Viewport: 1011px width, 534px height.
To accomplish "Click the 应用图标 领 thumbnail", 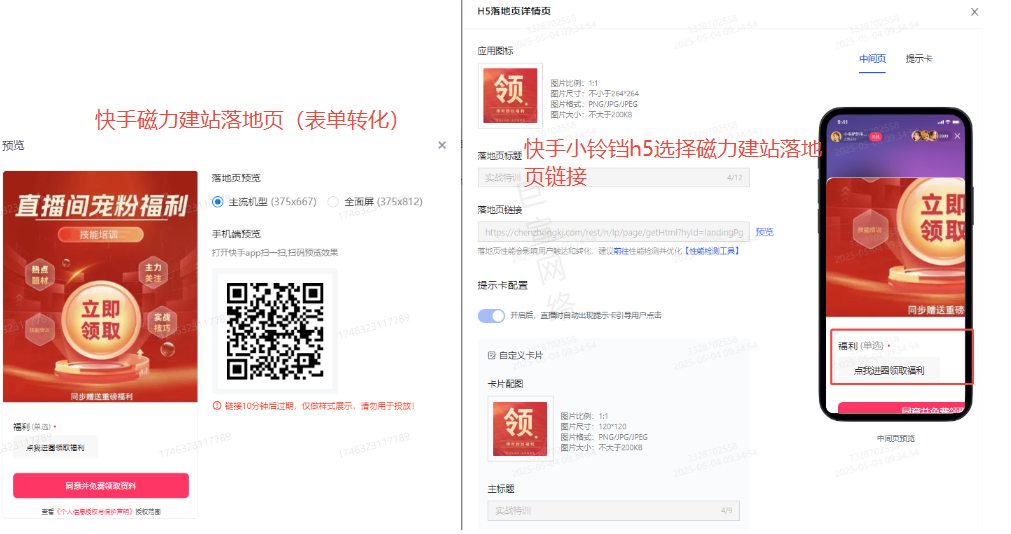I will [510, 95].
